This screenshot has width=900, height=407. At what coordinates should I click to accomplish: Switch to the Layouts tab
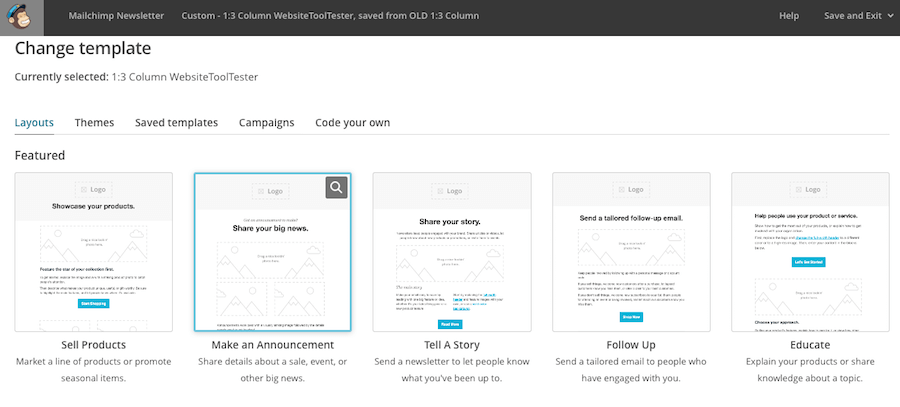coord(34,123)
